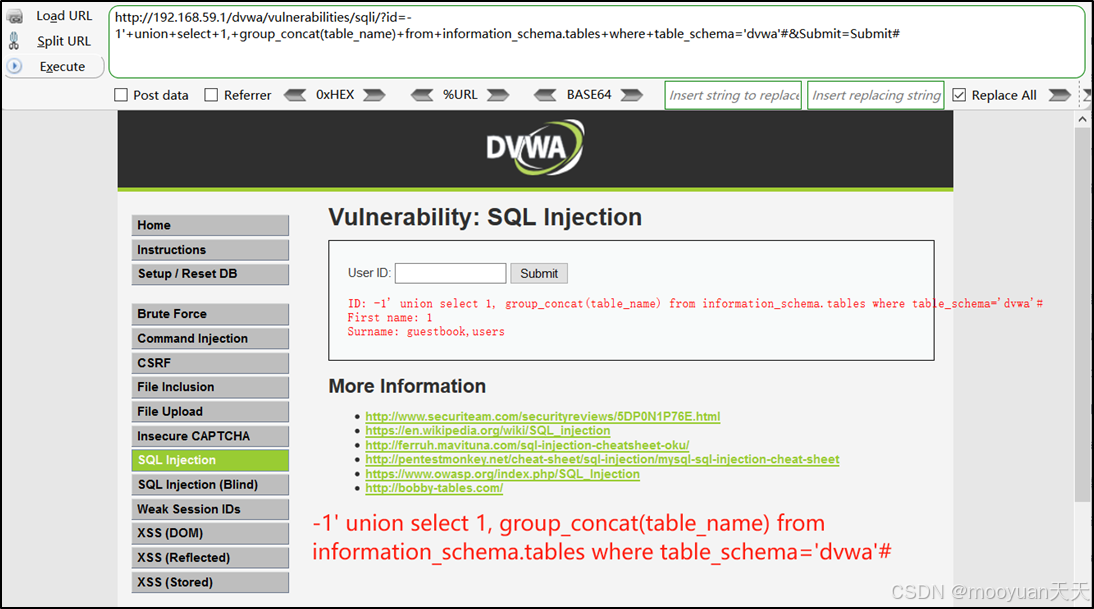Focus Insert replacing string field
Image resolution: width=1094 pixels, height=609 pixels.
click(x=876, y=96)
